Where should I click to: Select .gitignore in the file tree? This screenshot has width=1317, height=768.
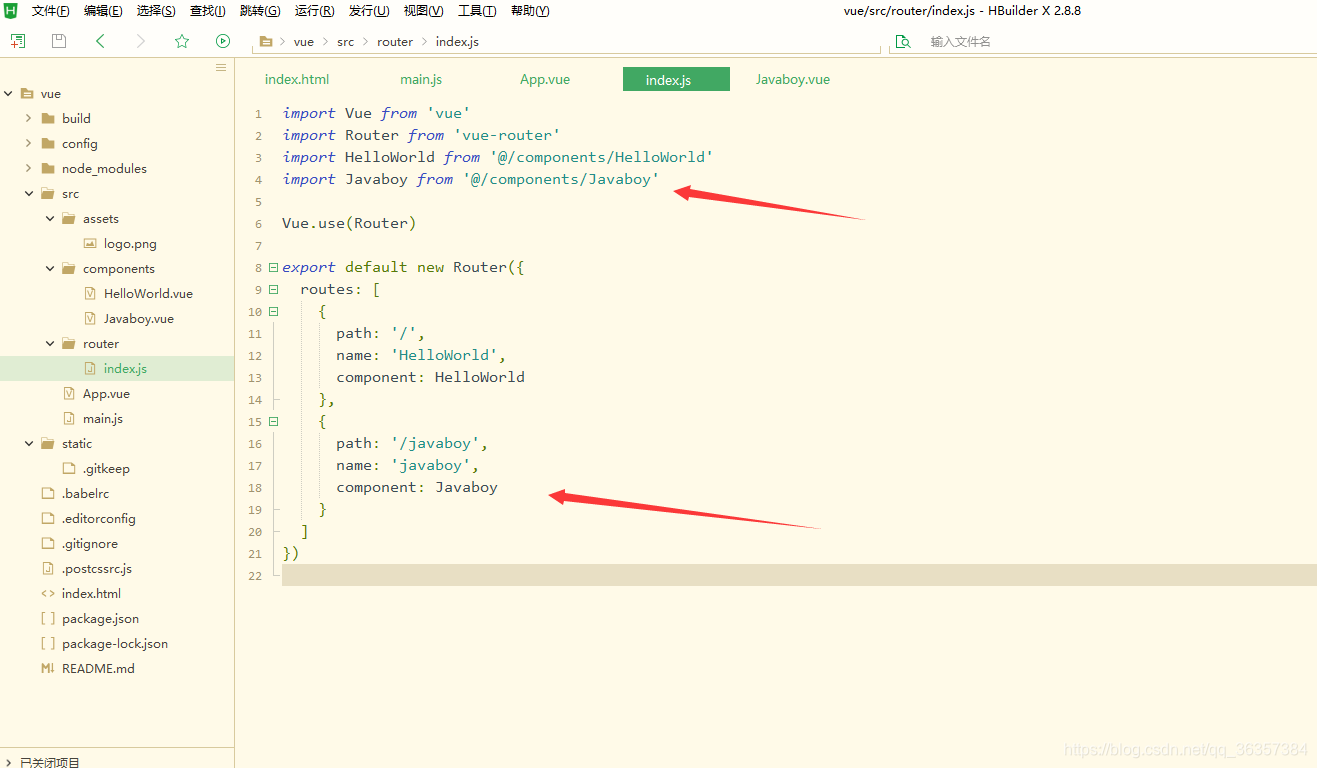(90, 543)
